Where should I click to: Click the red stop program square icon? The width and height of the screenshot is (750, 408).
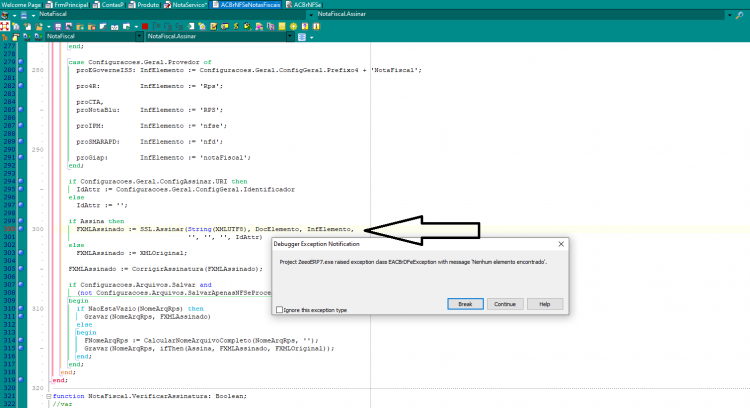click(x=145, y=26)
